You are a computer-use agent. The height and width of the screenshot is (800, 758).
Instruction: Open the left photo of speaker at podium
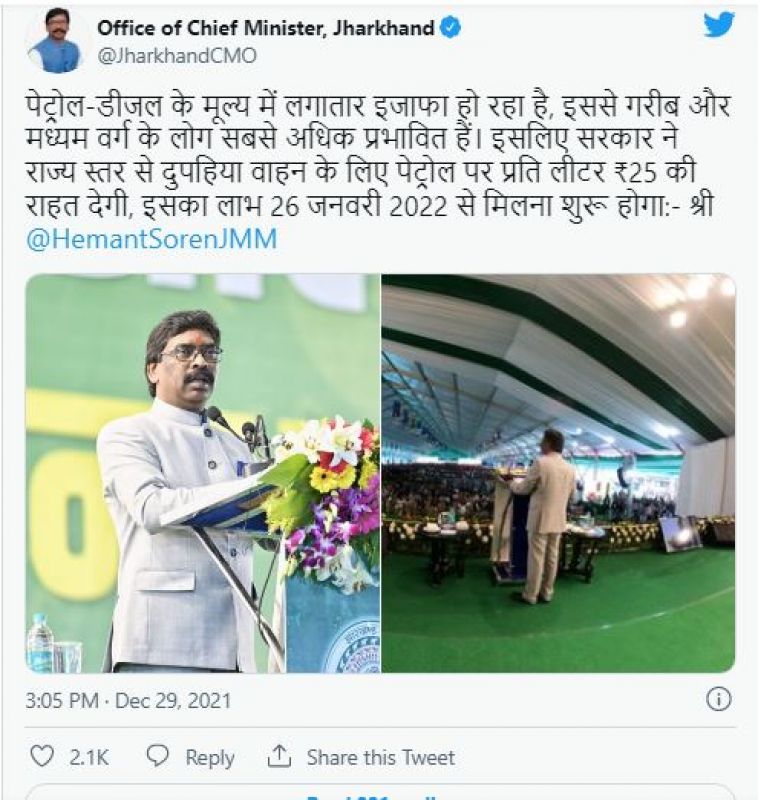(x=203, y=473)
